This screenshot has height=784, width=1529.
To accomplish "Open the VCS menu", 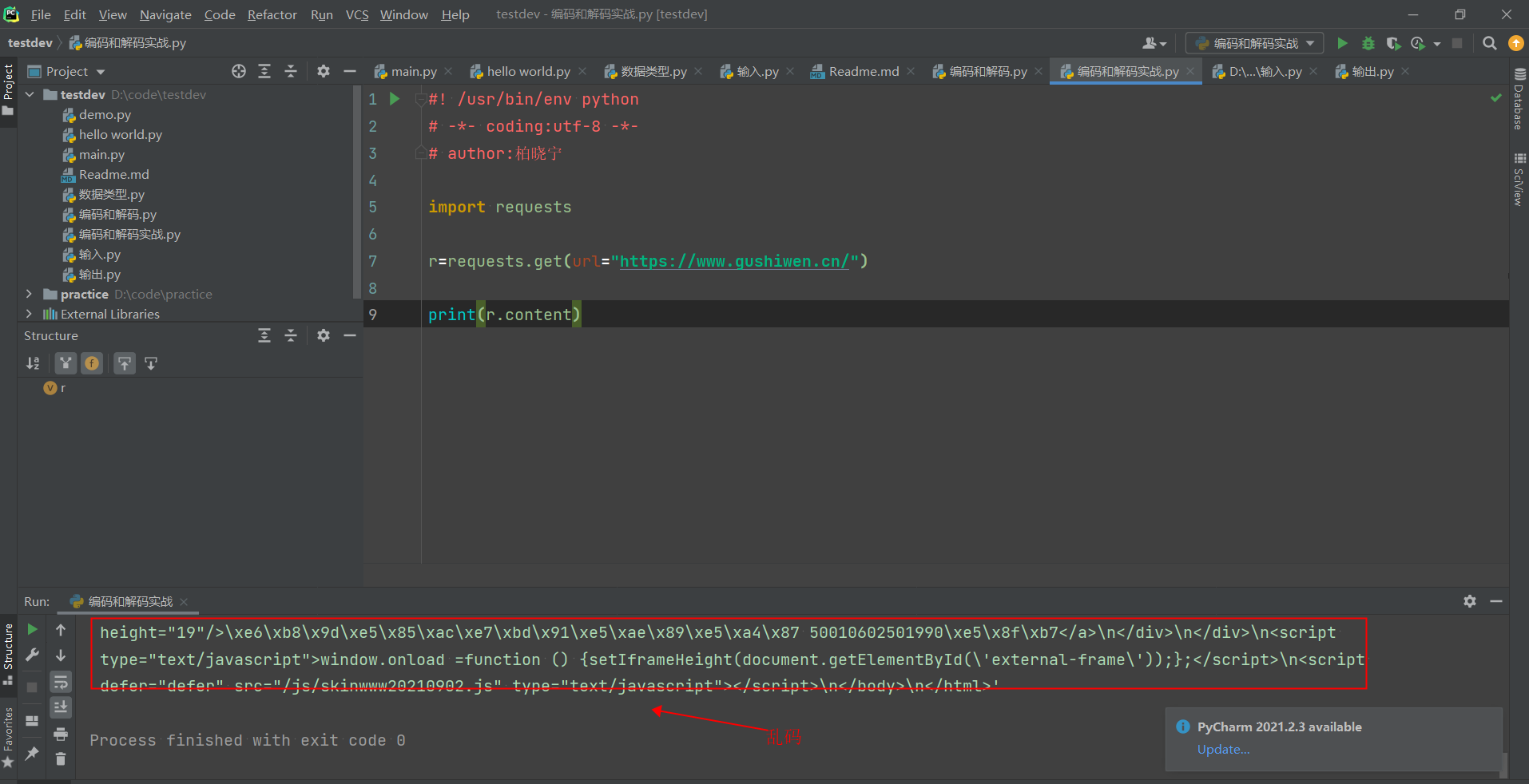I will click(x=356, y=14).
